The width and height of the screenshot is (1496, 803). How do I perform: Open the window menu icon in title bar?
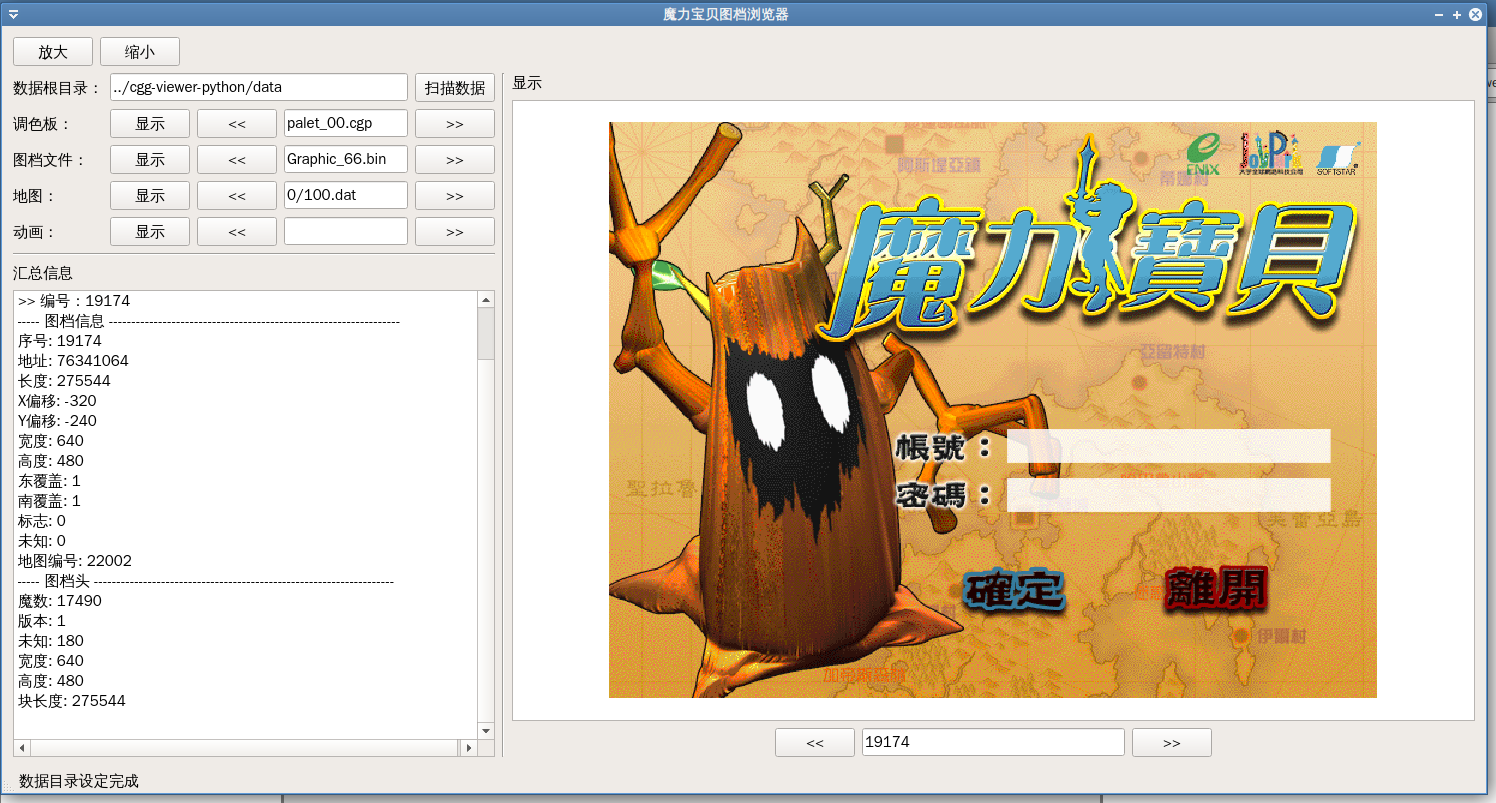point(12,14)
